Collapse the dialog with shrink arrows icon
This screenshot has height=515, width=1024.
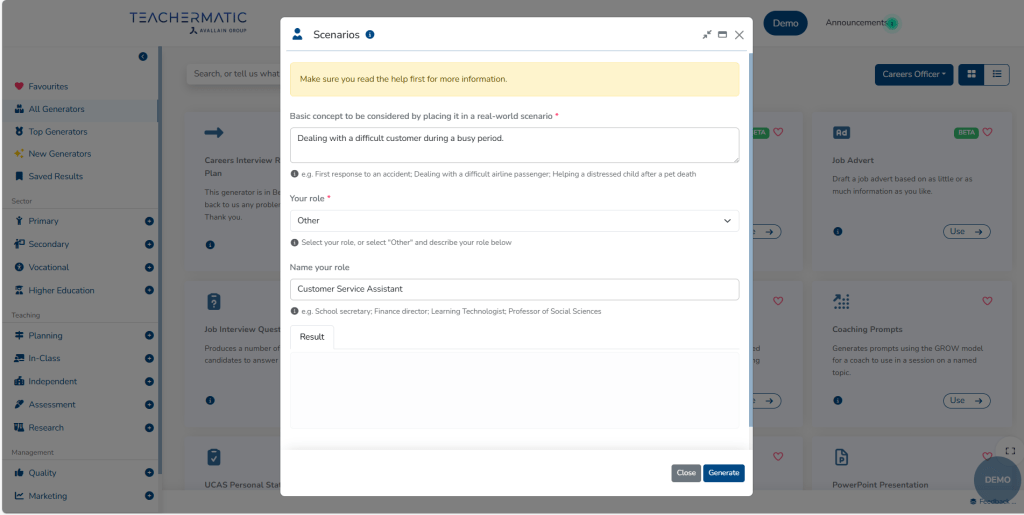(x=707, y=35)
